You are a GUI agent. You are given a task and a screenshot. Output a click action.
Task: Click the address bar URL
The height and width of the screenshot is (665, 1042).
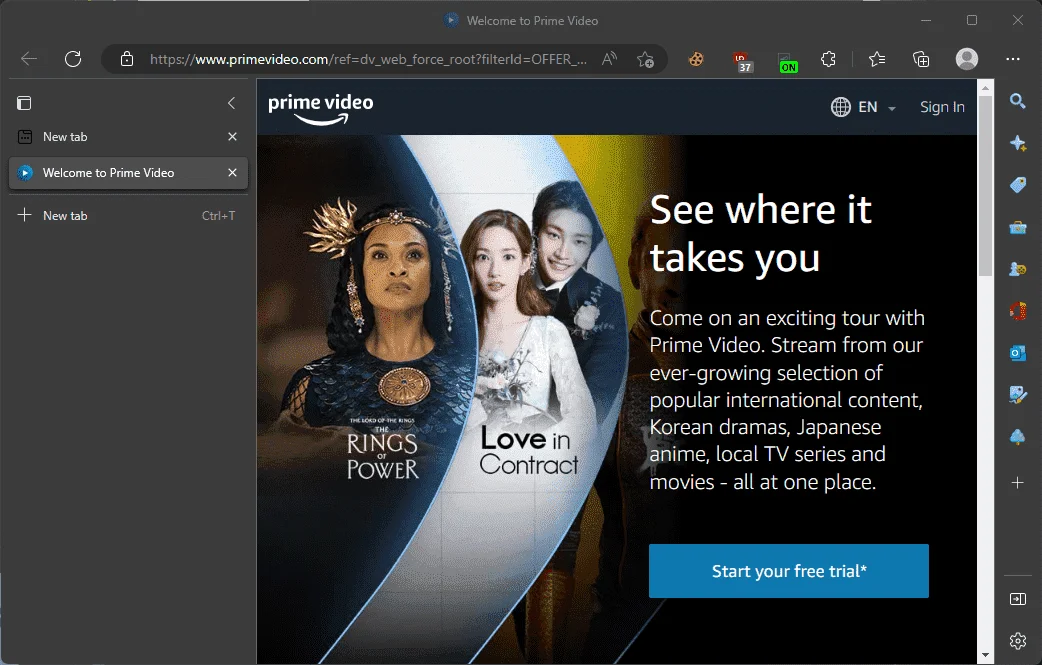pos(368,59)
